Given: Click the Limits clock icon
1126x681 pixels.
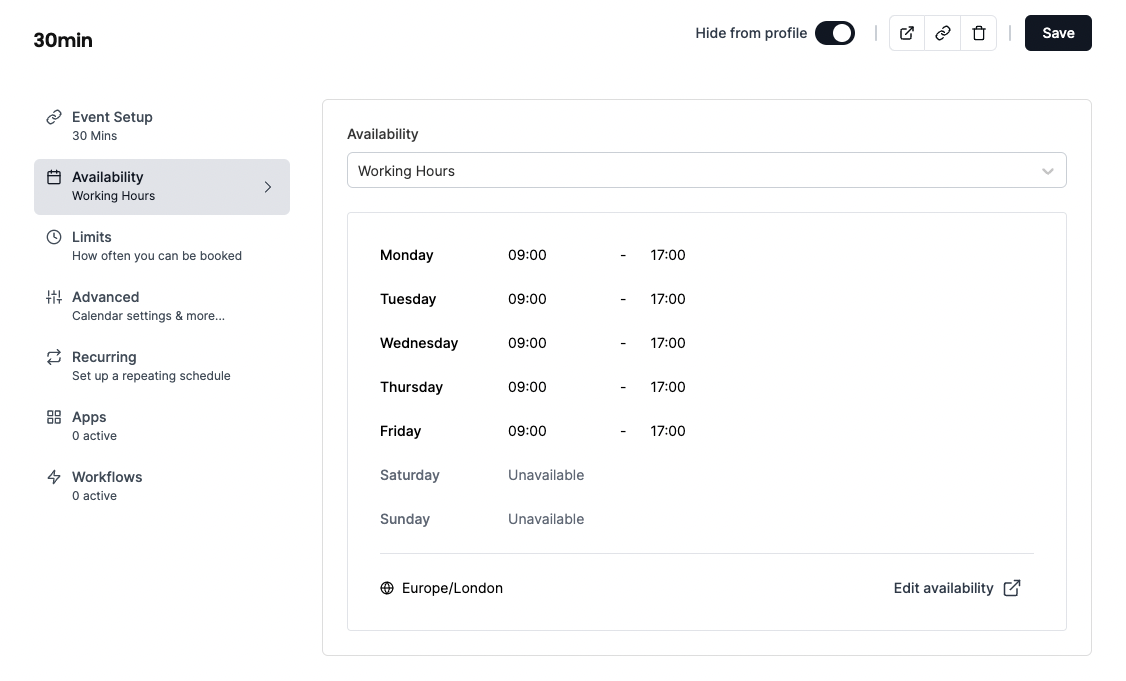Looking at the screenshot, I should (x=54, y=237).
